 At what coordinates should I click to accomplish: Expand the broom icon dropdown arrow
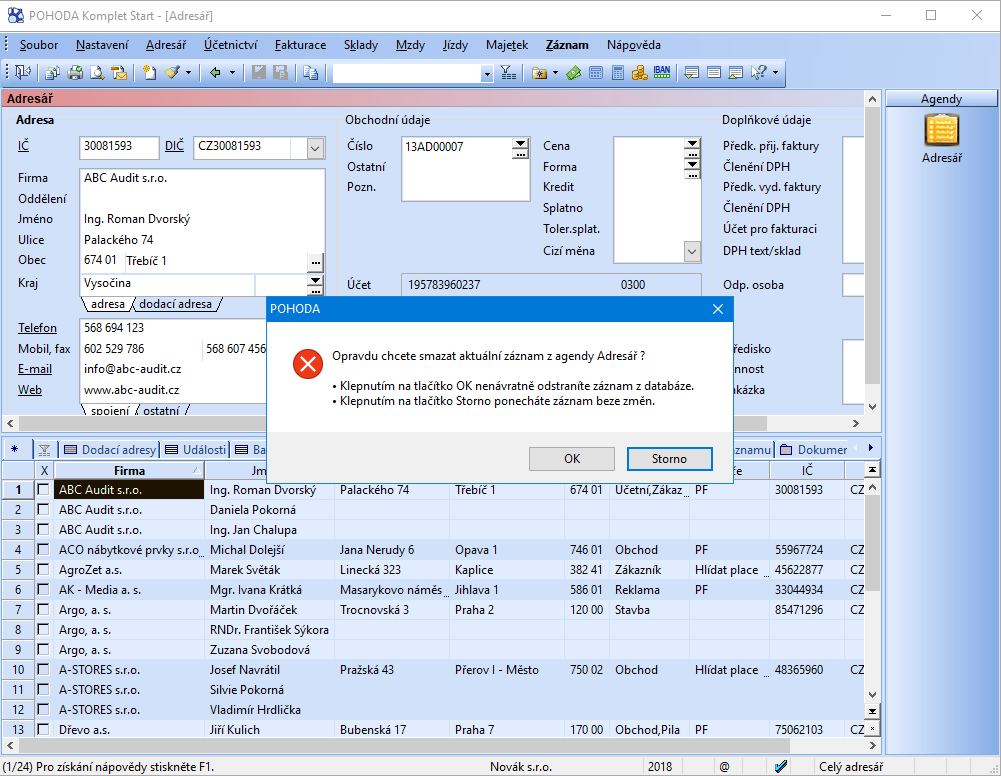[188, 73]
